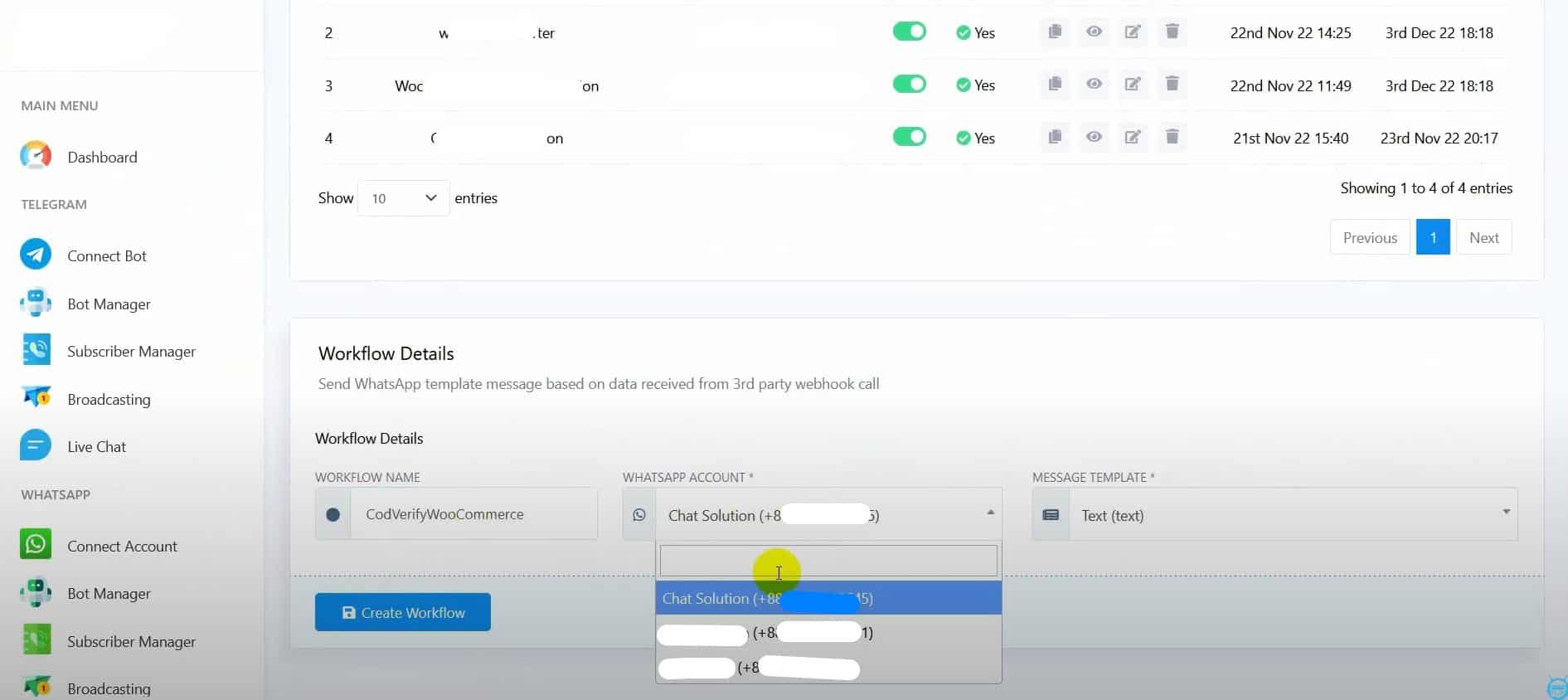Select the highlighted Chat Solution dropdown option

coord(828,598)
